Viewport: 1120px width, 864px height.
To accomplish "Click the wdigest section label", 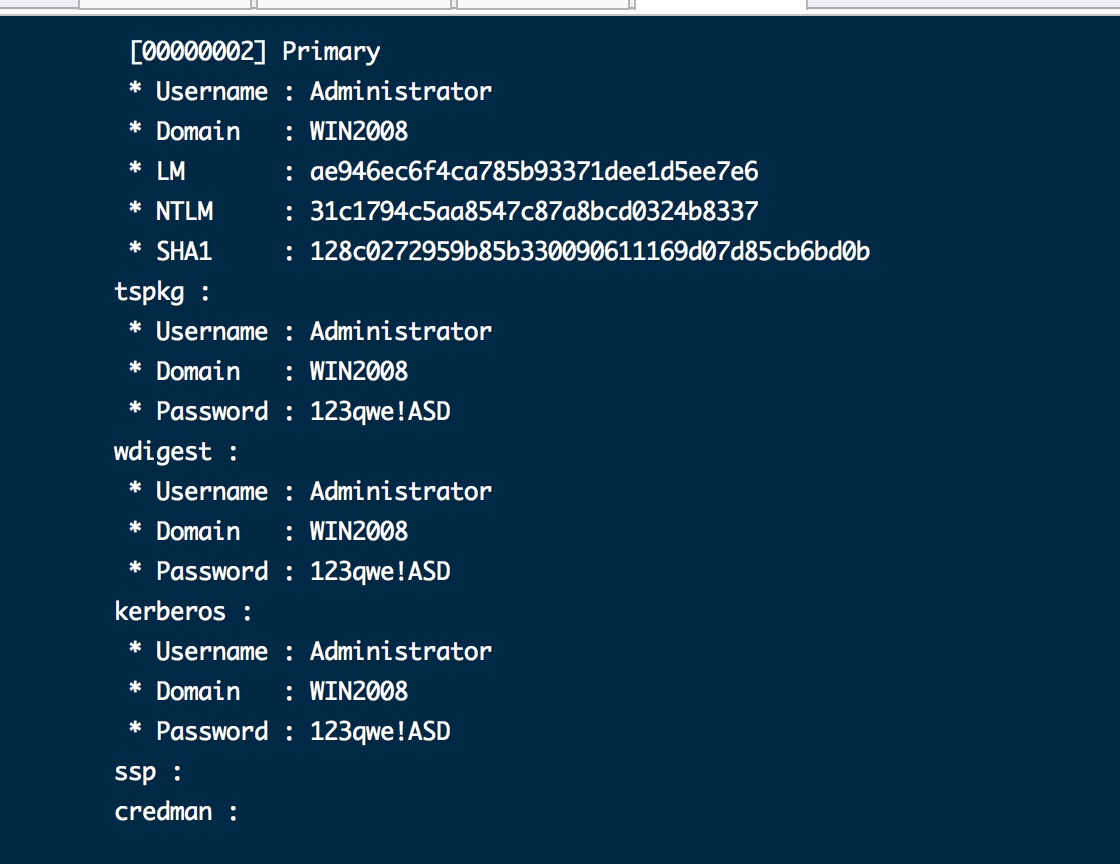I will (163, 452).
